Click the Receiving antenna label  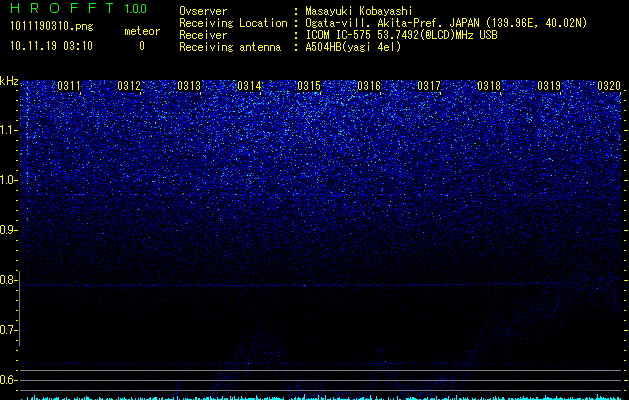pos(230,47)
